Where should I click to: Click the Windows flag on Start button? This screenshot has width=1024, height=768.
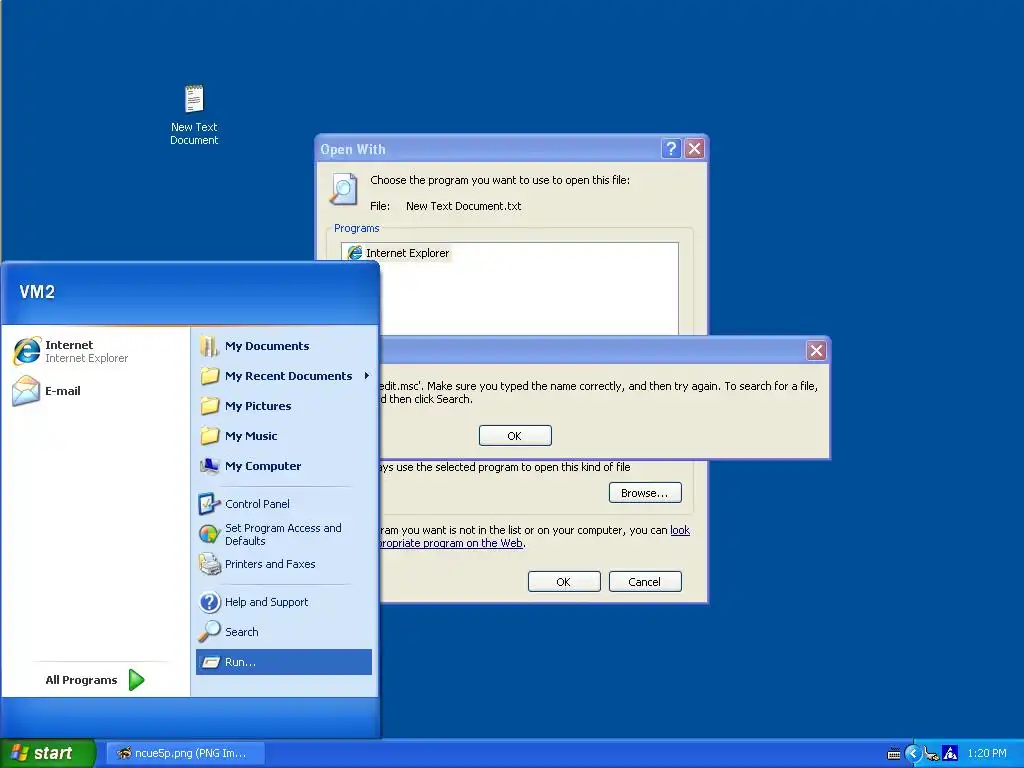20,753
